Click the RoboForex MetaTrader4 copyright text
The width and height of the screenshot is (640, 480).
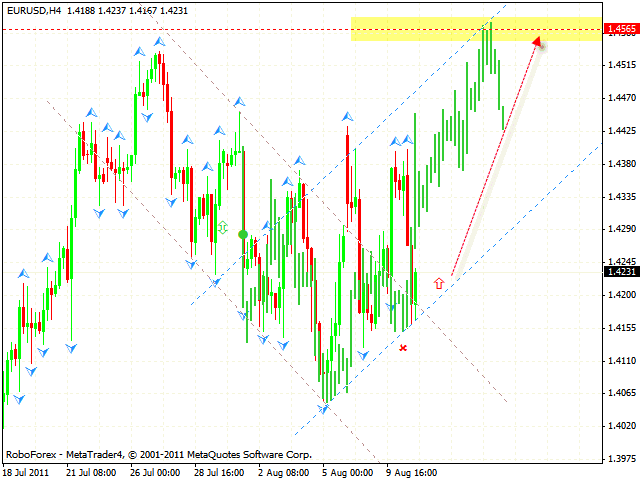click(x=159, y=454)
